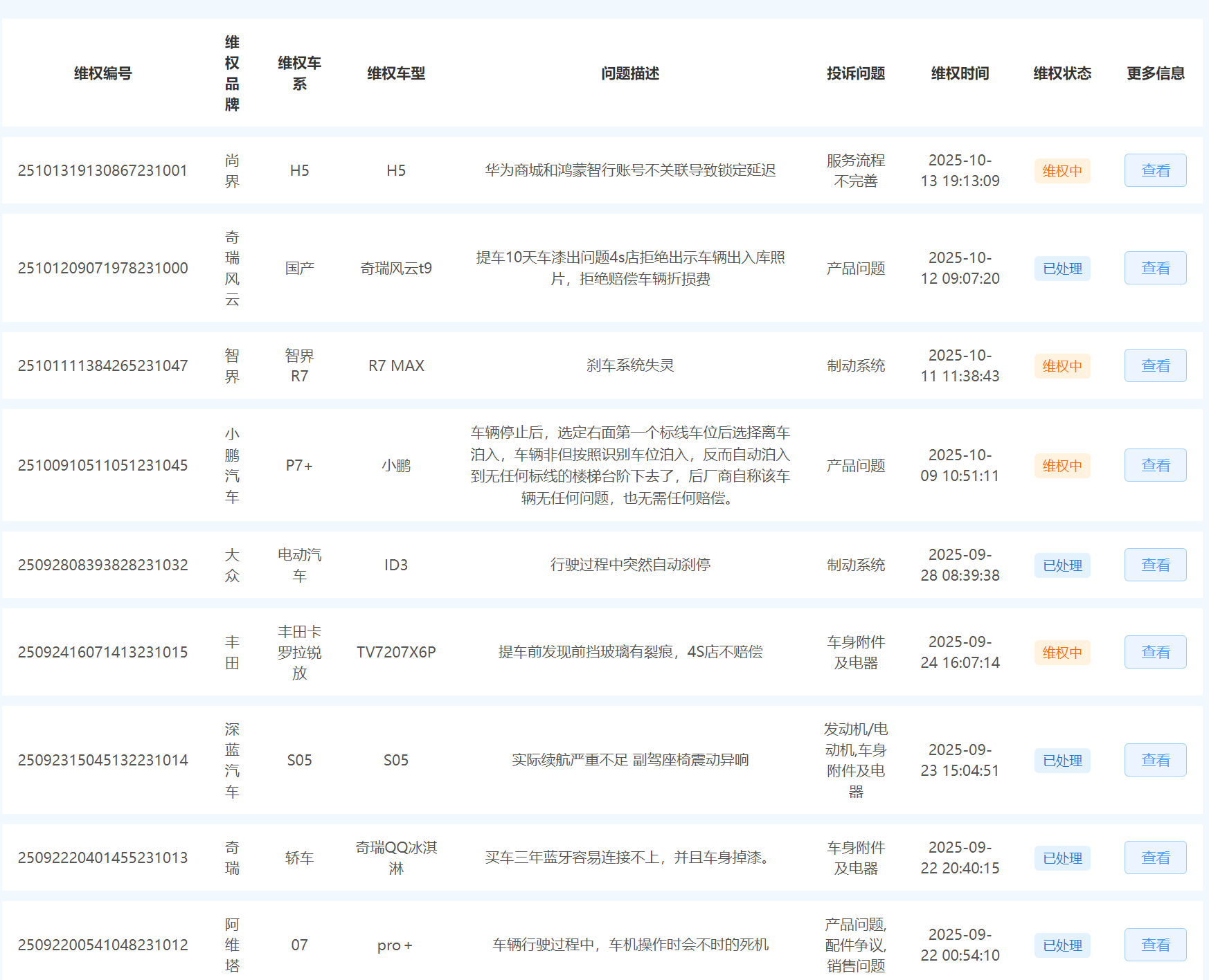1209x980 pixels.
Task: Click 查看 for complaint 25101319130867231001
Action: click(1155, 170)
